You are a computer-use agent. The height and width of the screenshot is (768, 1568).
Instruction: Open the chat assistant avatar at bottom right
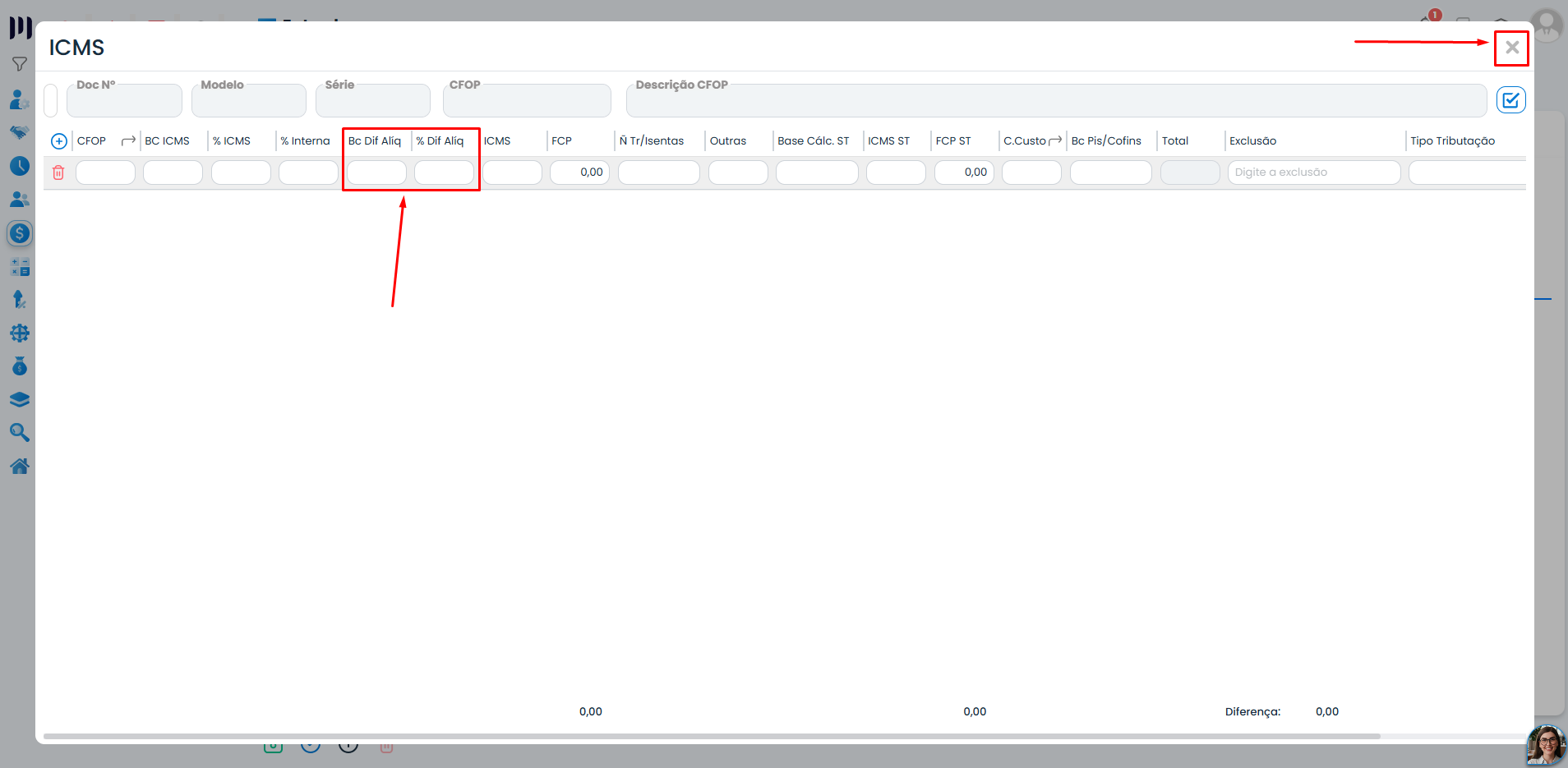1546,746
